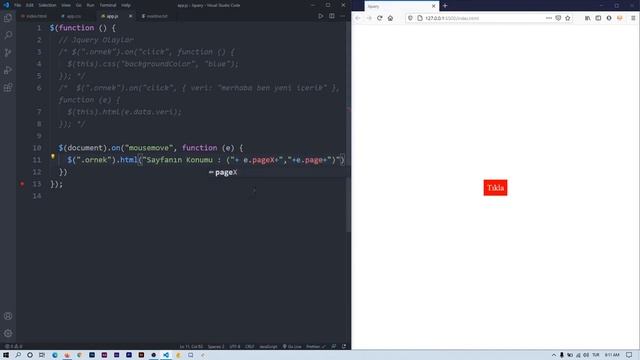Open the Windows Action Center

629,355
